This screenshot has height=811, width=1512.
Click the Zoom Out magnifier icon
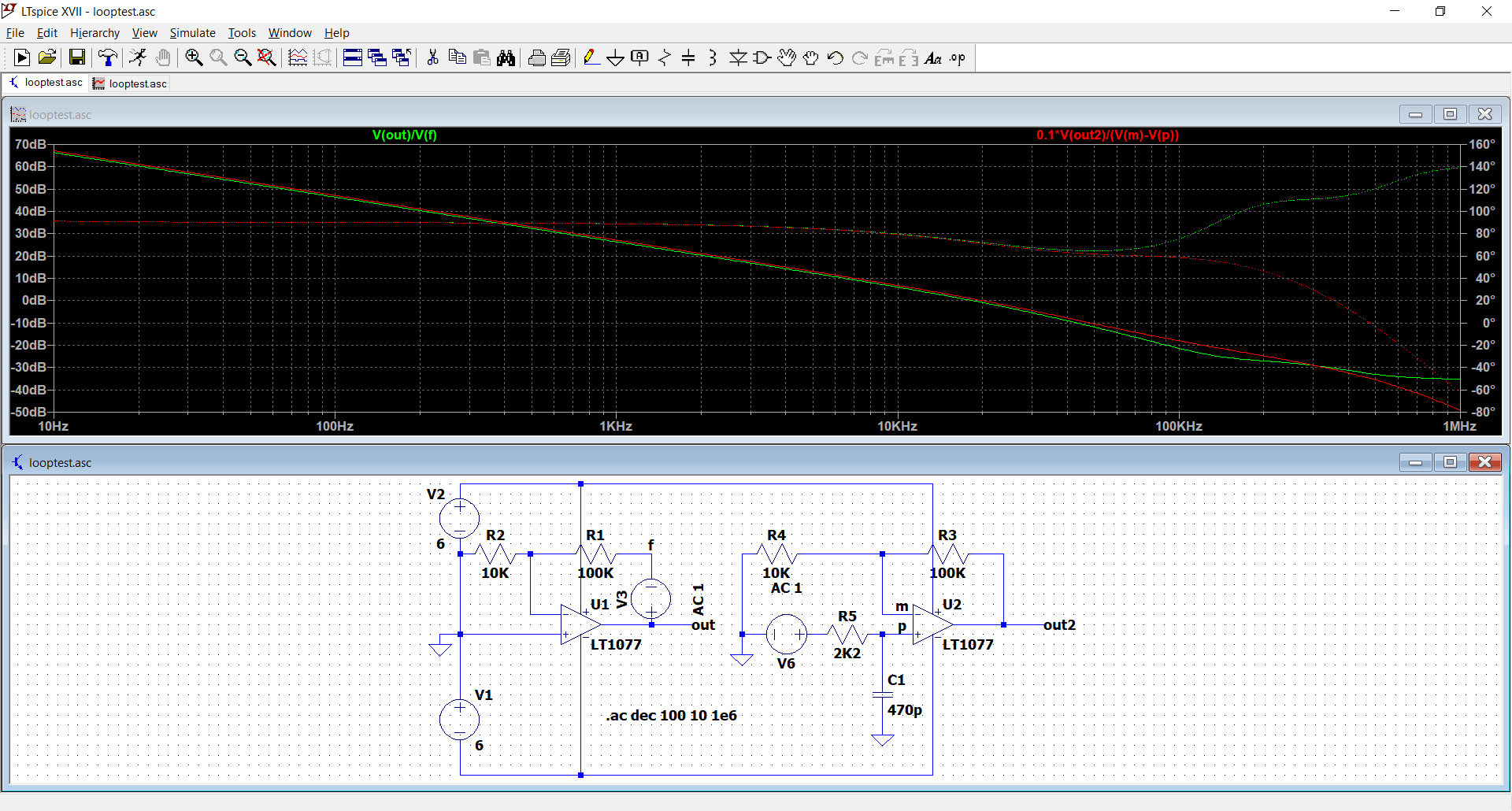pos(243,57)
